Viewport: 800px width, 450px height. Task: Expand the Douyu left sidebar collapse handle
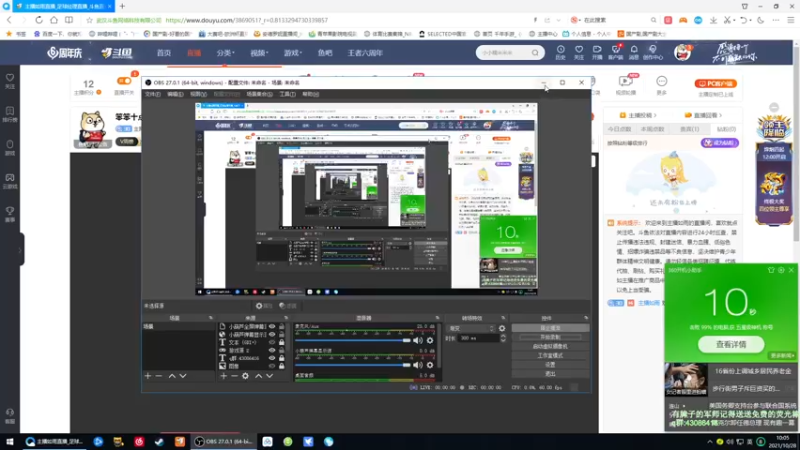[x=20, y=249]
